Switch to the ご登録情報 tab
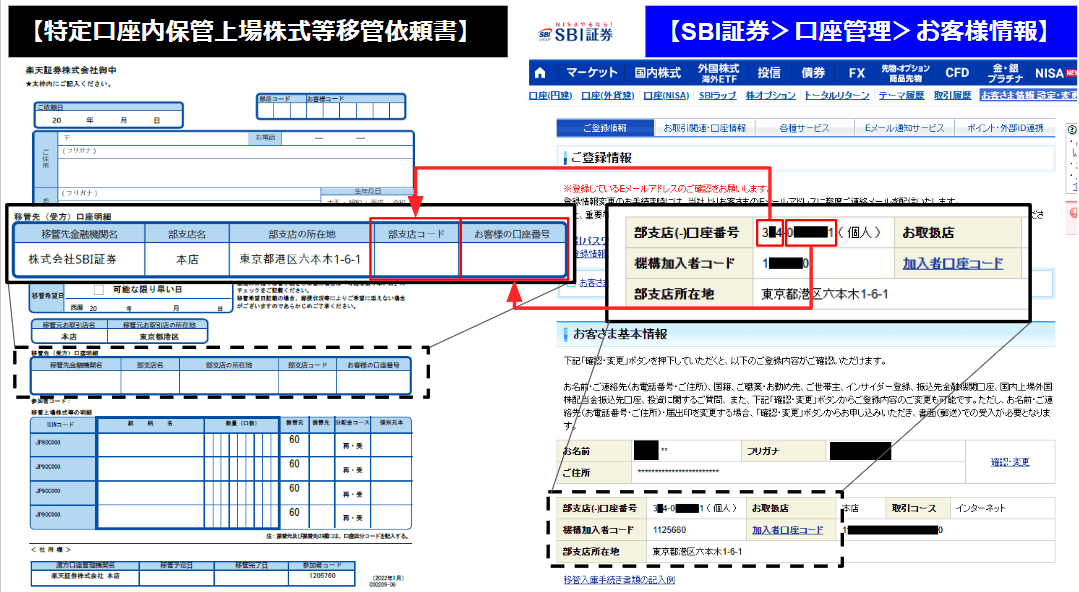 (605, 128)
